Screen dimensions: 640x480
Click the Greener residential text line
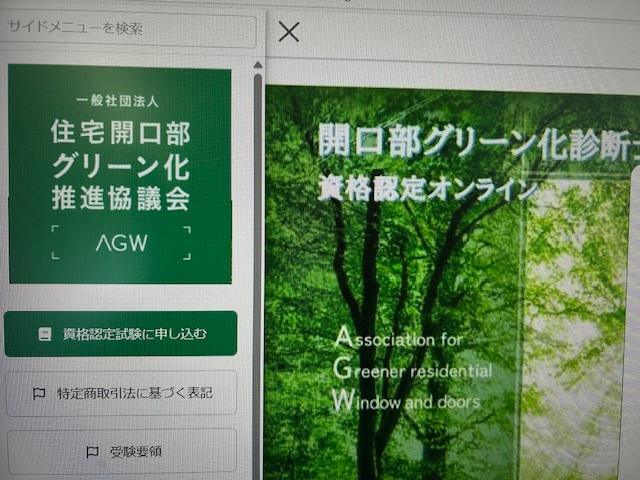point(412,371)
